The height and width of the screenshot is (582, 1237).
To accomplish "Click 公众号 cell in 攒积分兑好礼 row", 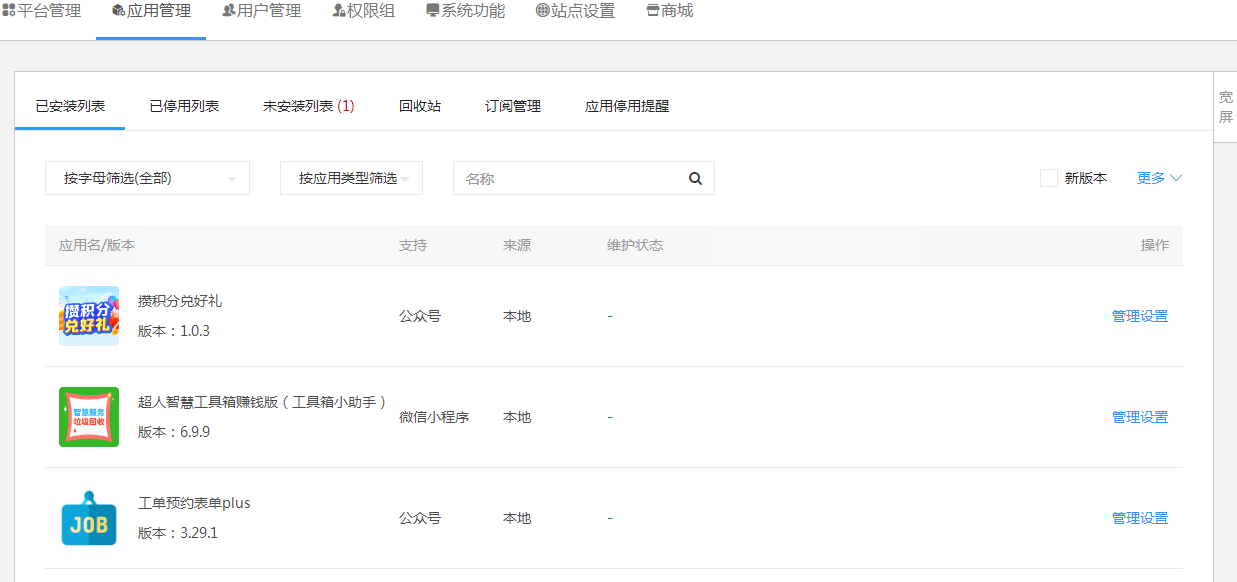I will click(x=420, y=316).
